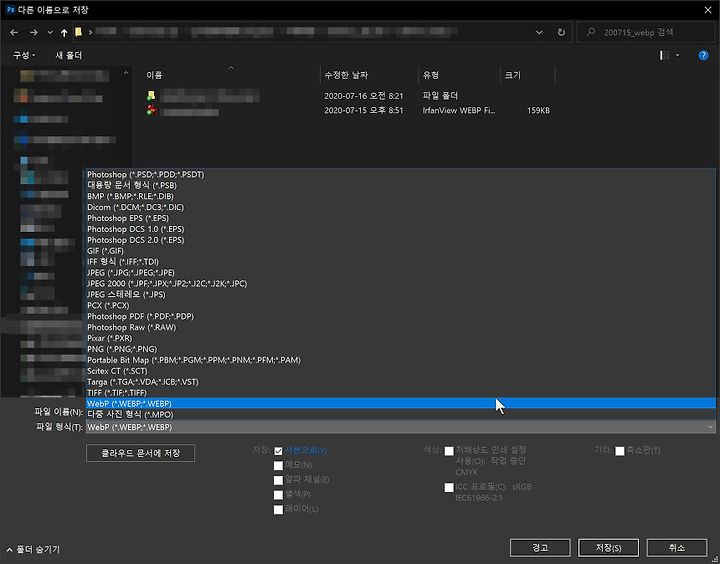The width and height of the screenshot is (720, 564).
Task: Click the folder icon in address bar
Action: point(79,32)
